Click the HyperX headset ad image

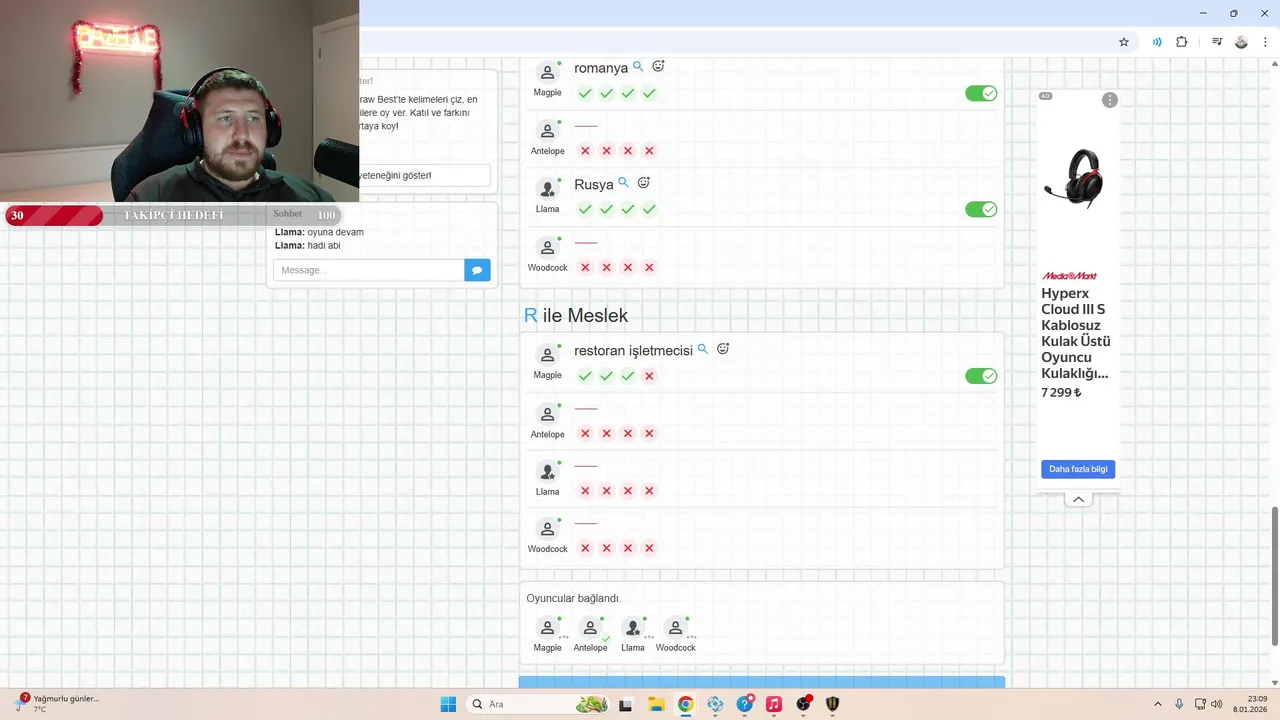pos(1074,178)
